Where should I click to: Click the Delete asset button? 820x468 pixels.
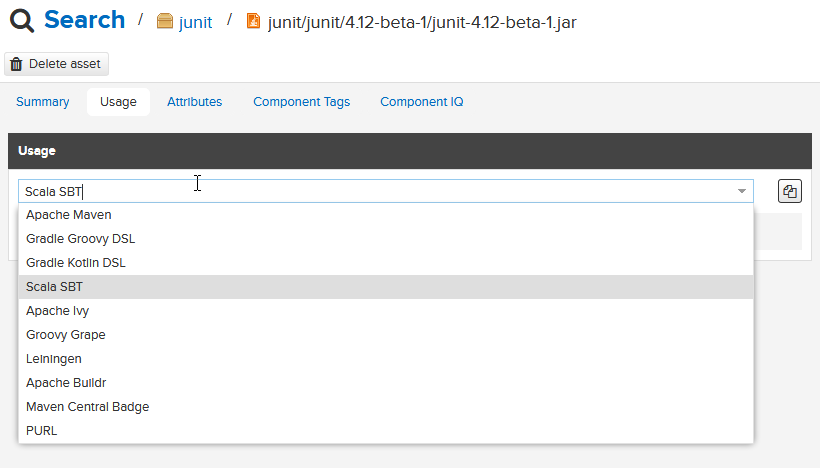click(x=56, y=64)
